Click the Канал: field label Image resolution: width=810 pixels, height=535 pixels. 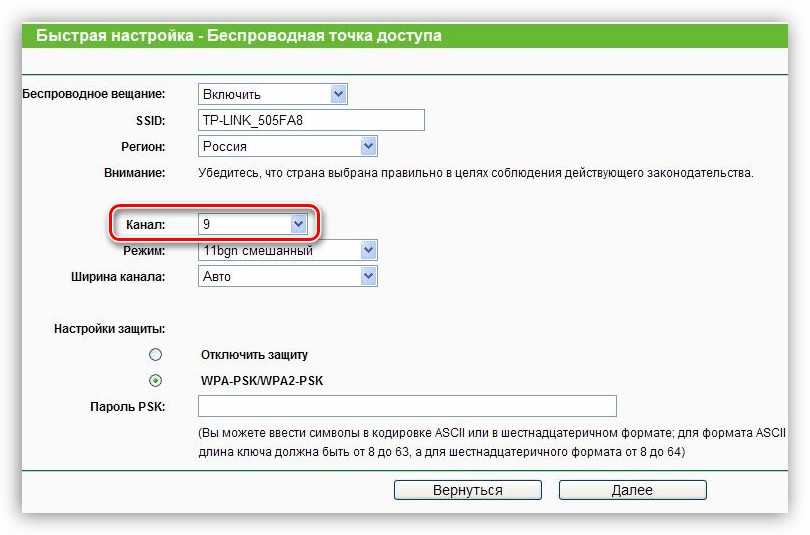[145, 225]
